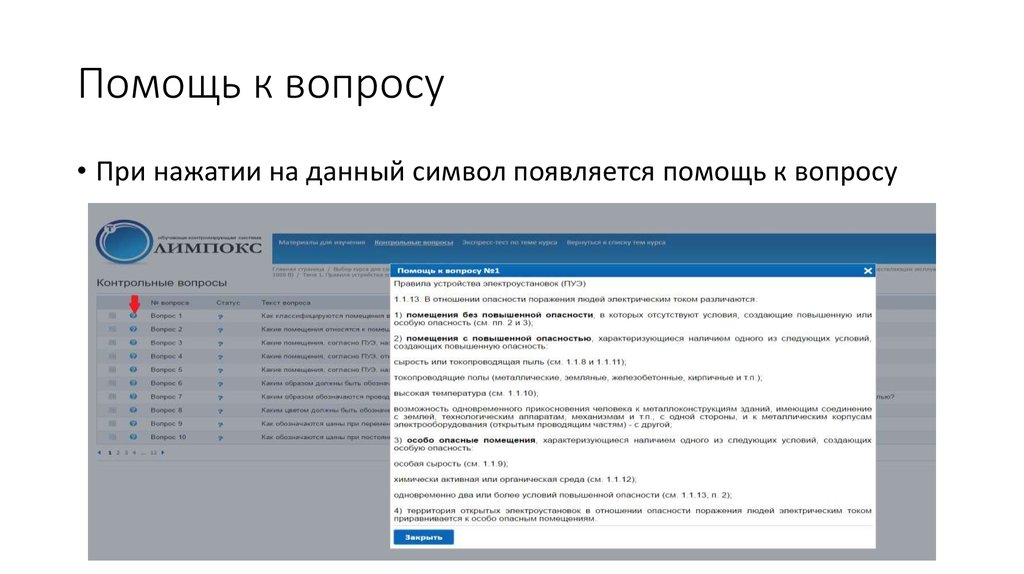Select page 1 in pagination
Viewport: 1024px width, 574px height.
tap(110, 453)
